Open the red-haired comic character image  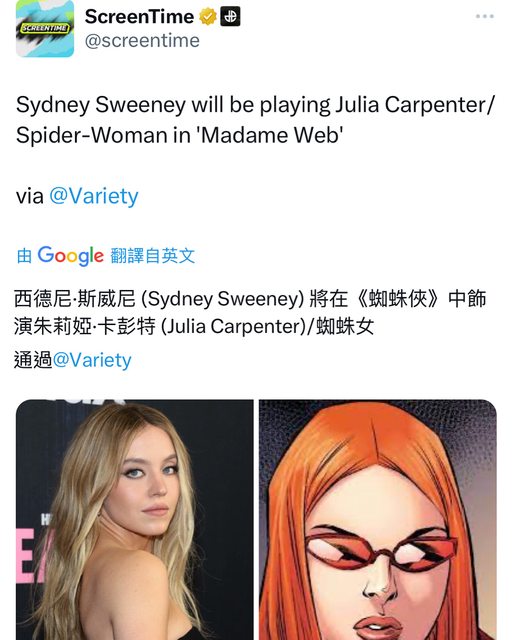coord(378,520)
